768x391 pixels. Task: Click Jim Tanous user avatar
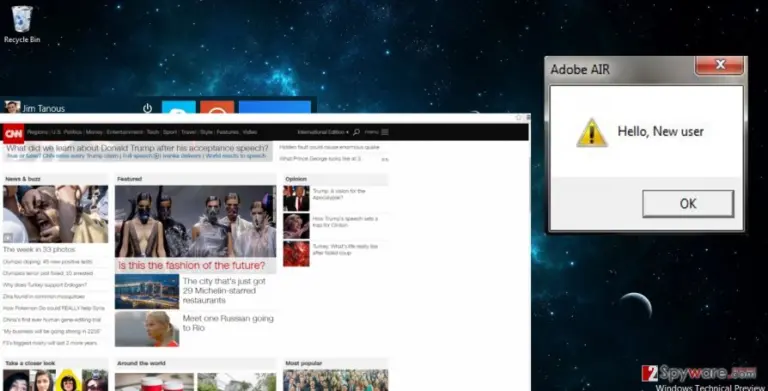click(x=12, y=107)
